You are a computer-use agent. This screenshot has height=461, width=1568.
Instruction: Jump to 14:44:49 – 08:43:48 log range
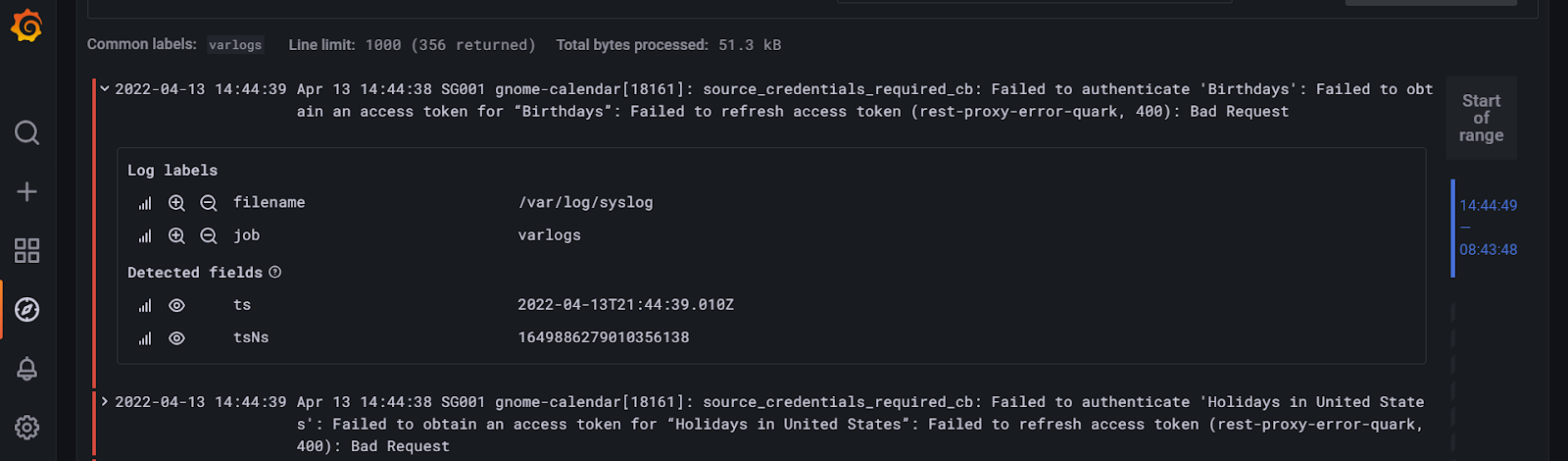coord(1488,228)
